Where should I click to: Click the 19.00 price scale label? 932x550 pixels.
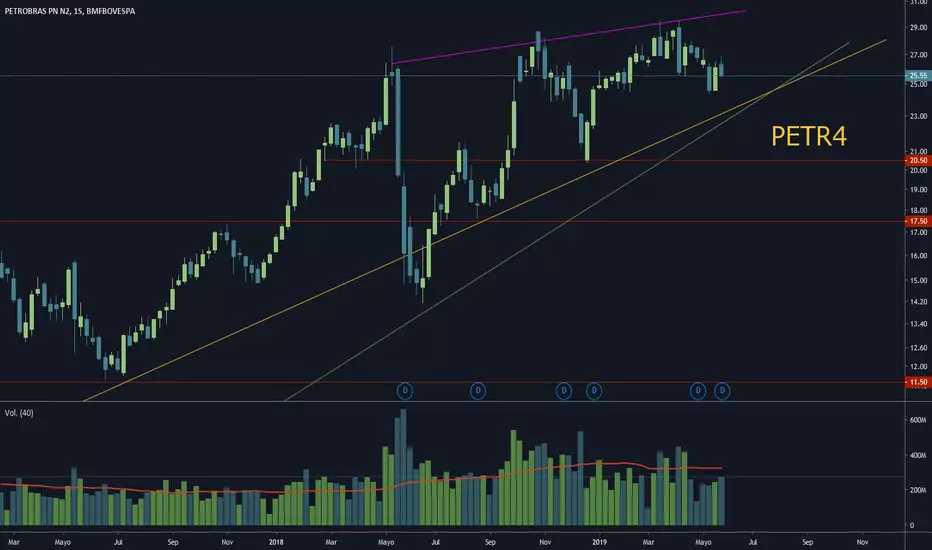pos(918,190)
